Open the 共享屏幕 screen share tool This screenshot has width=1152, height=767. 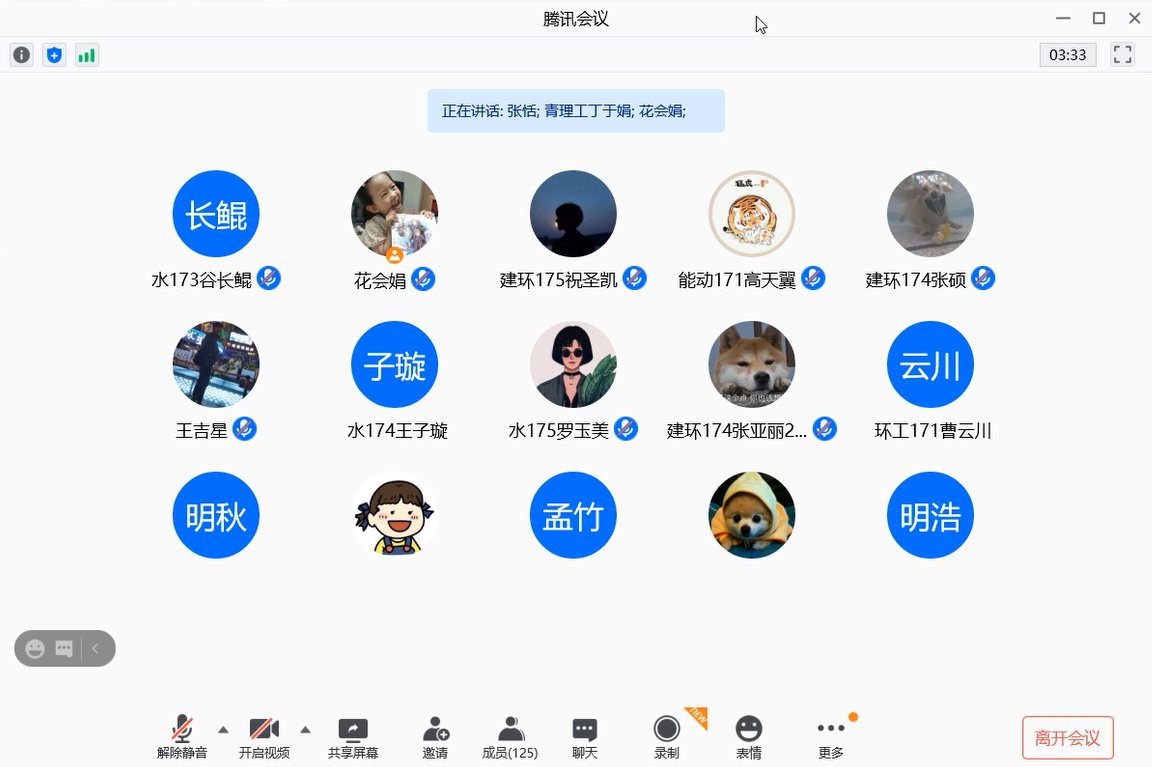pos(353,737)
